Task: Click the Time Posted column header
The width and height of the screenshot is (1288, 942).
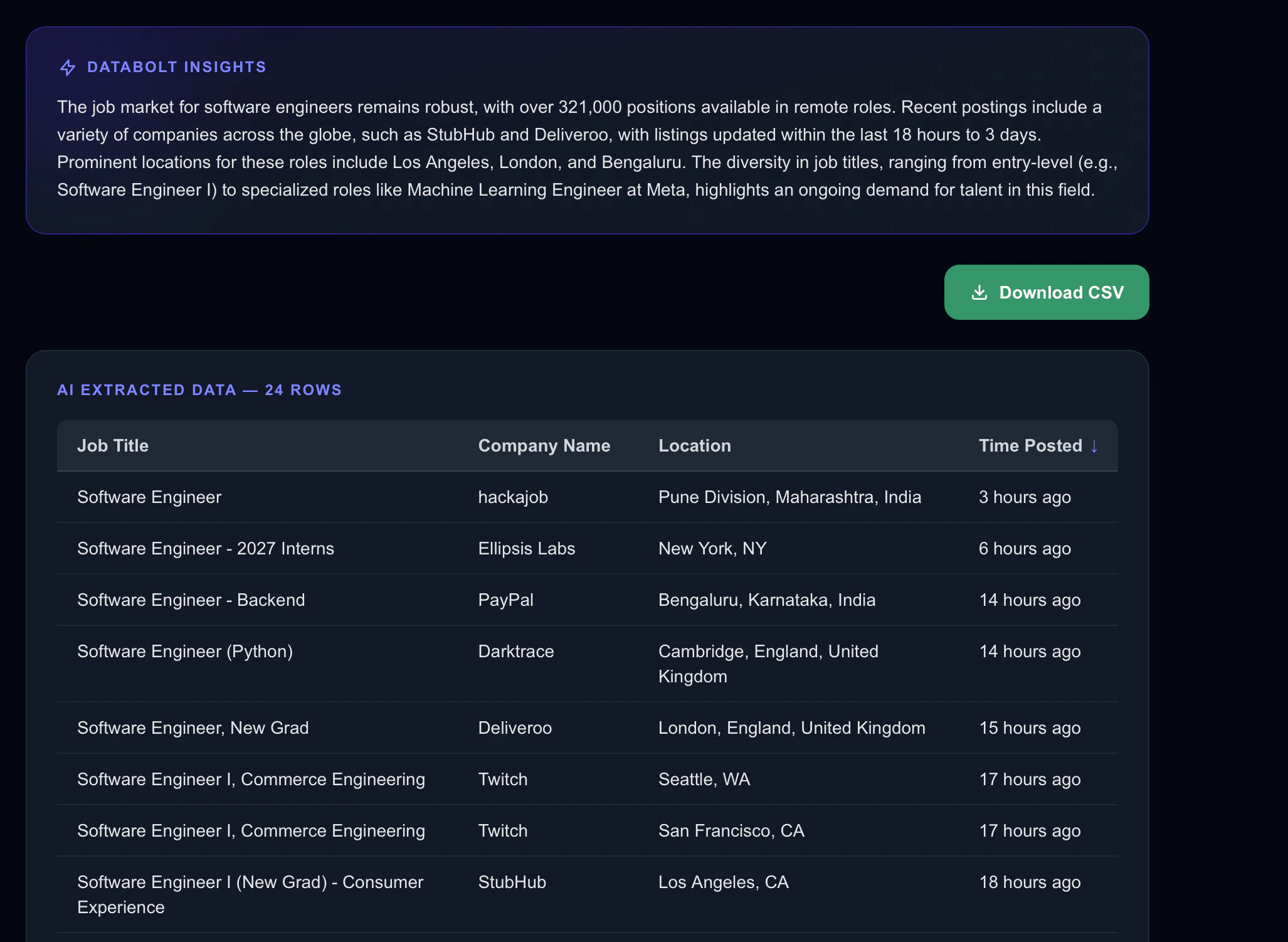Action: coord(1030,446)
